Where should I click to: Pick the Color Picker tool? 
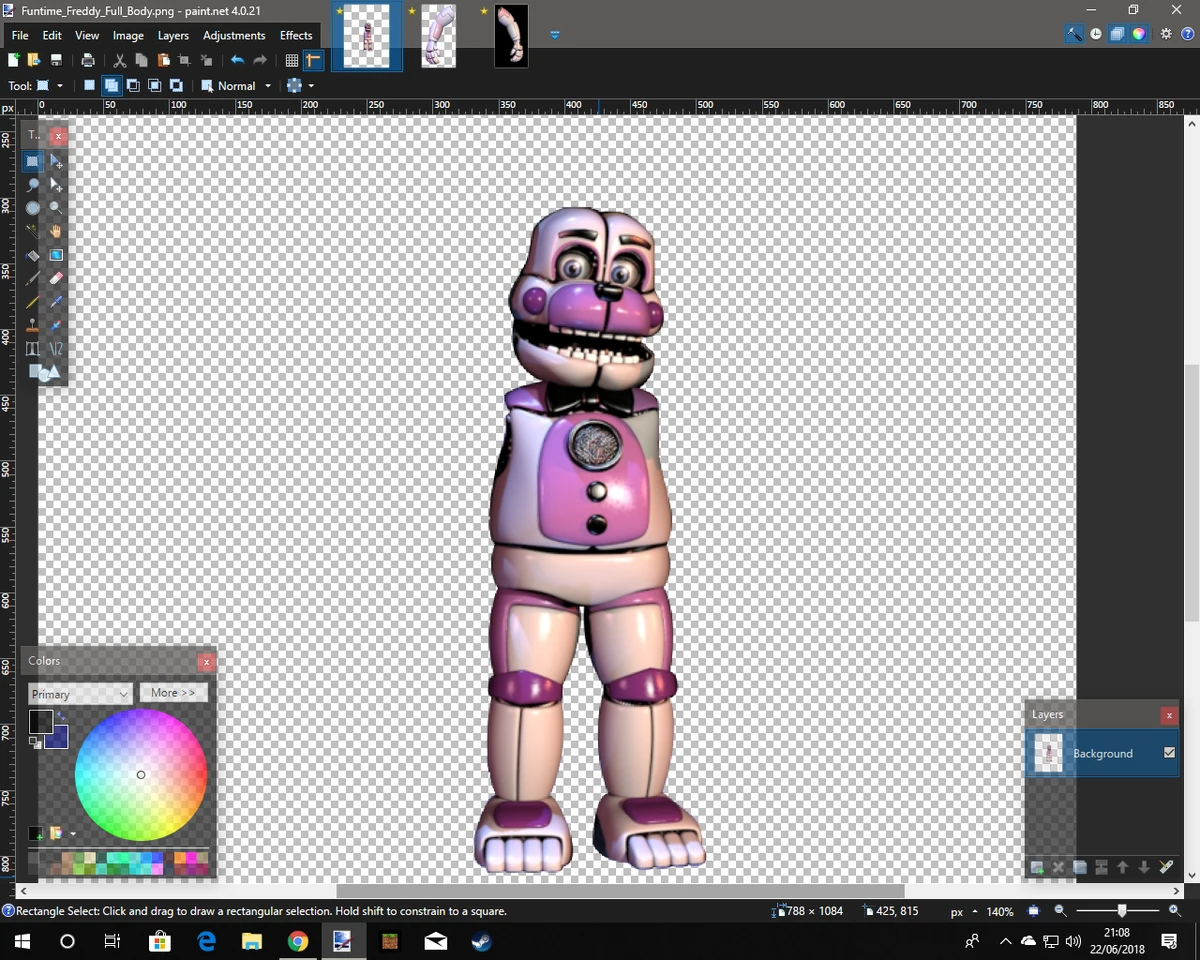click(56, 302)
